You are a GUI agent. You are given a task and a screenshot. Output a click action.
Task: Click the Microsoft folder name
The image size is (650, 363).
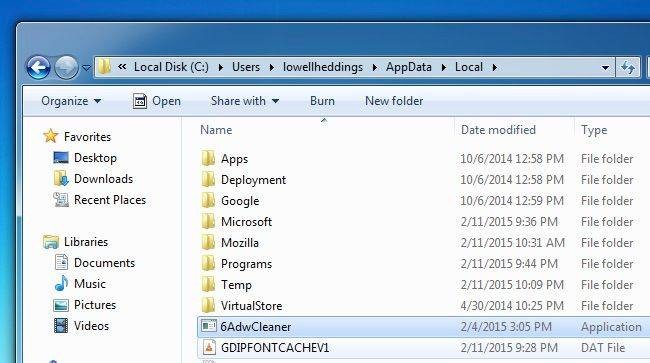coord(246,222)
